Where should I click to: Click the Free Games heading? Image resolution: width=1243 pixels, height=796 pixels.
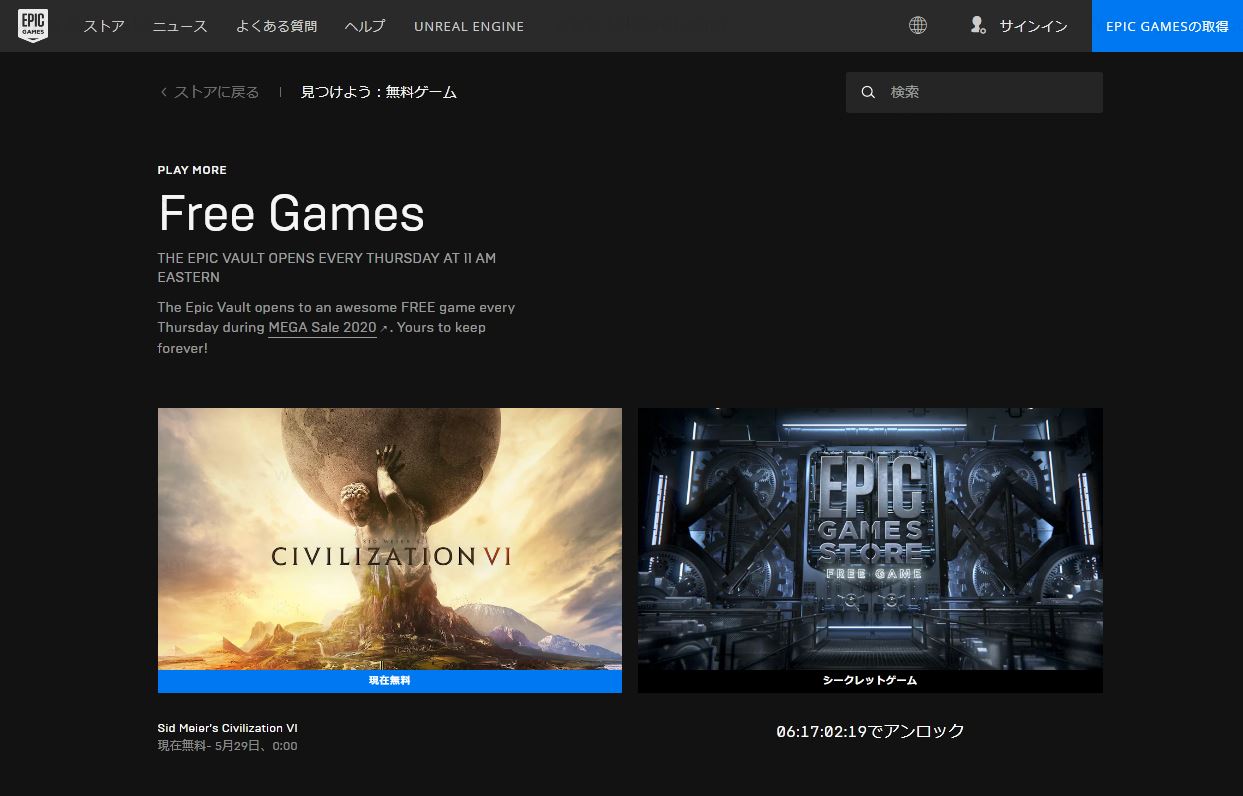(x=291, y=213)
